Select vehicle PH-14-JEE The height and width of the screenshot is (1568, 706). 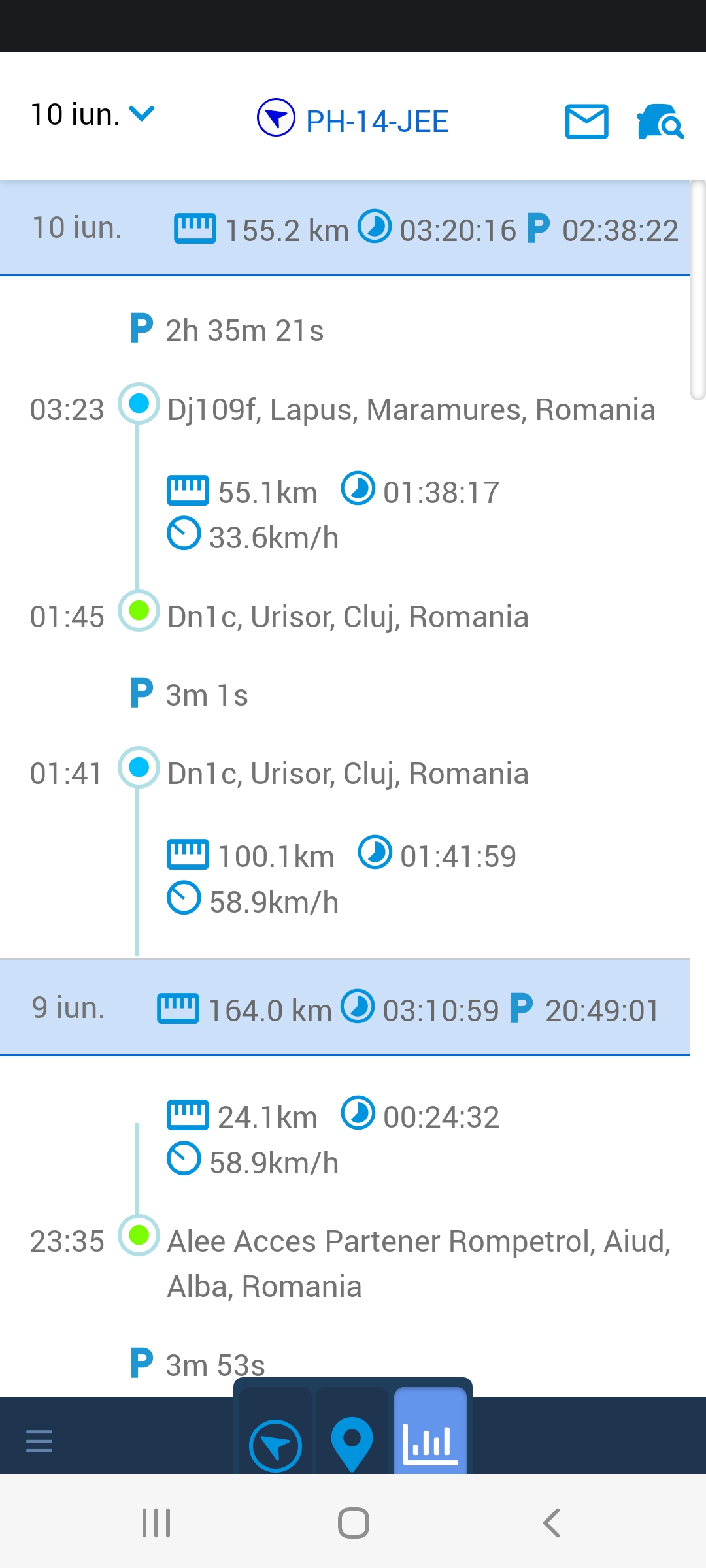tap(377, 122)
